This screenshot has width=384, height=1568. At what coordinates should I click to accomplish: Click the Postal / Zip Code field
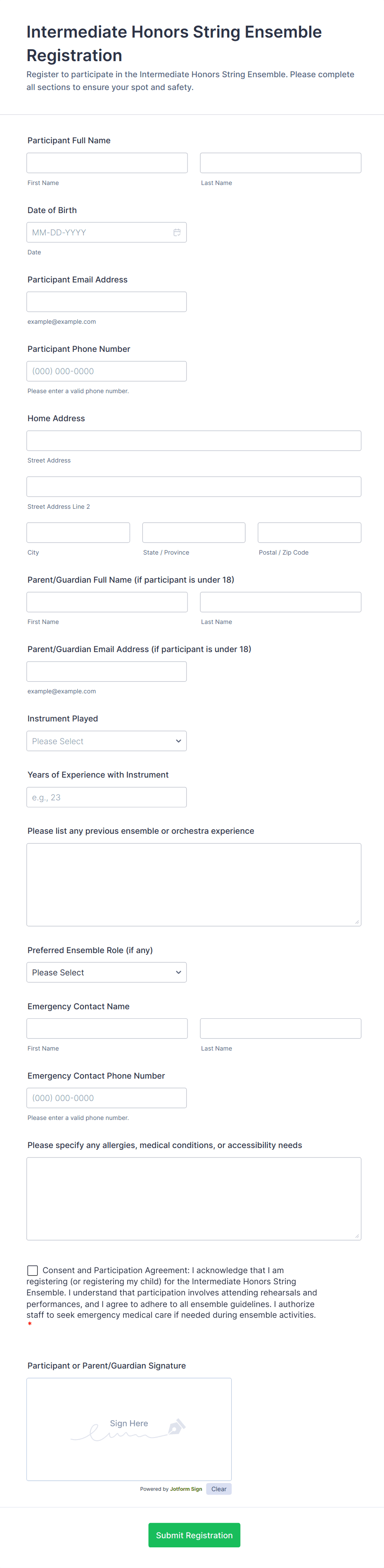309,532
